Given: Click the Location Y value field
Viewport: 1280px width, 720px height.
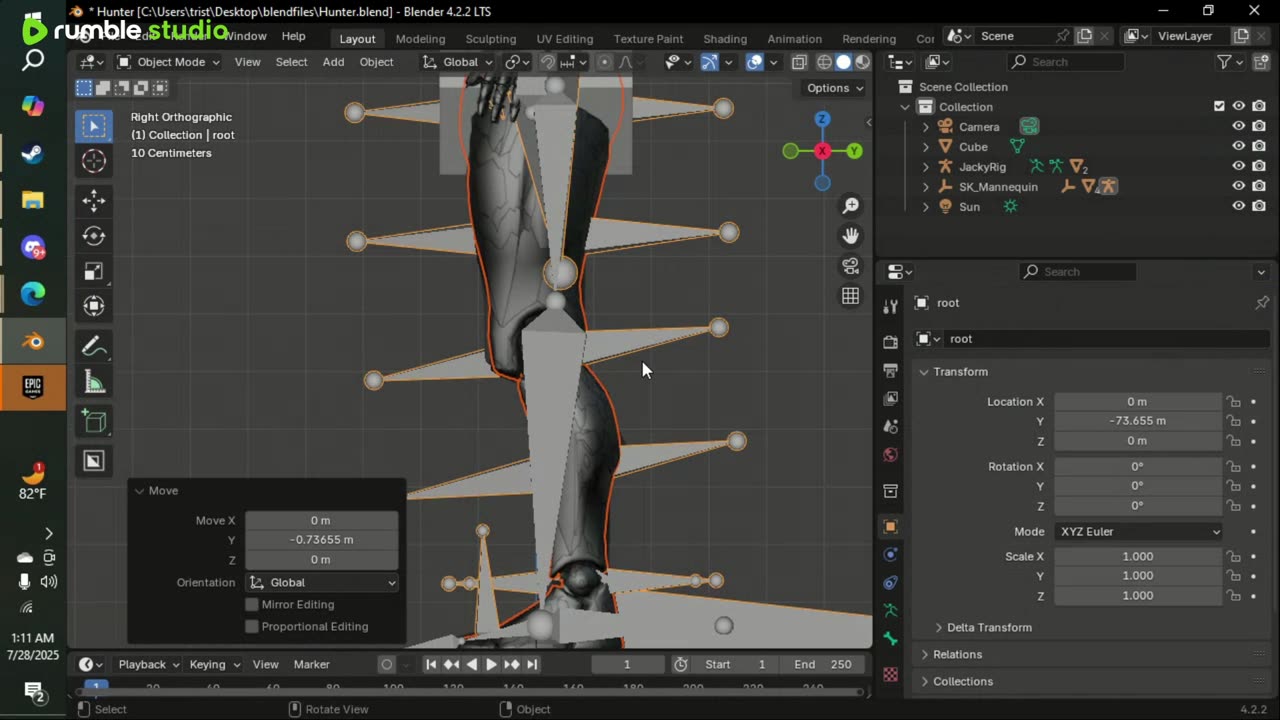Looking at the screenshot, I should 1137,421.
